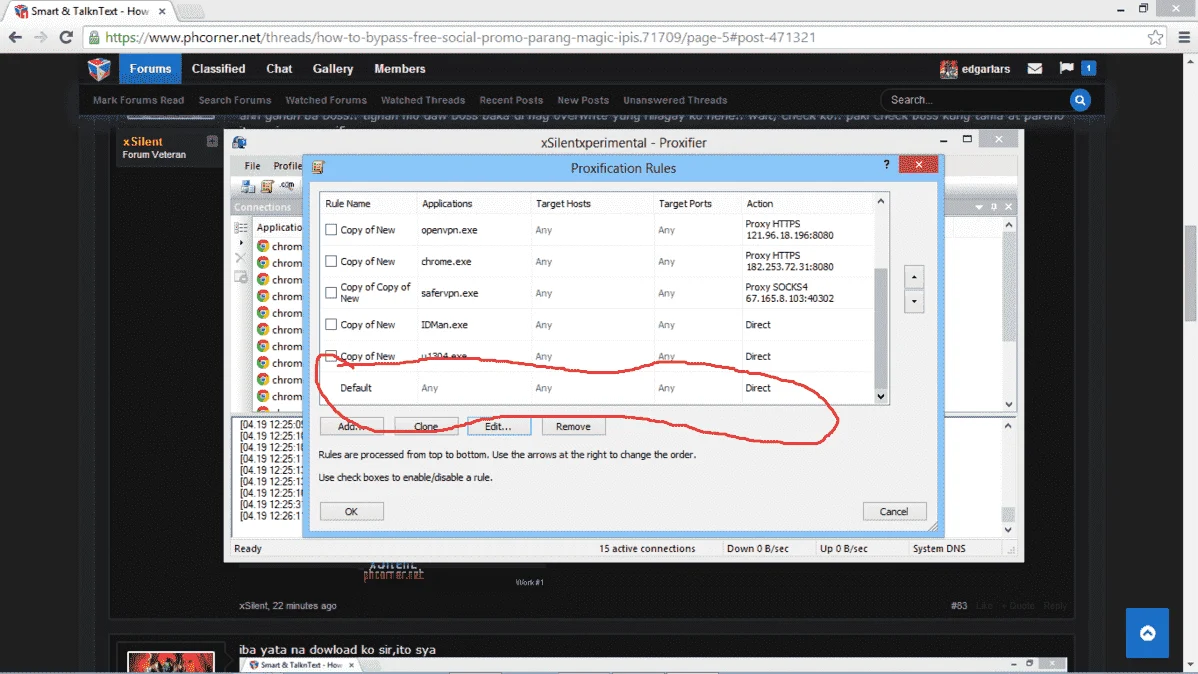Click the Name Resolution .com toolbar icon
This screenshot has height=674, width=1198.
pos(287,186)
